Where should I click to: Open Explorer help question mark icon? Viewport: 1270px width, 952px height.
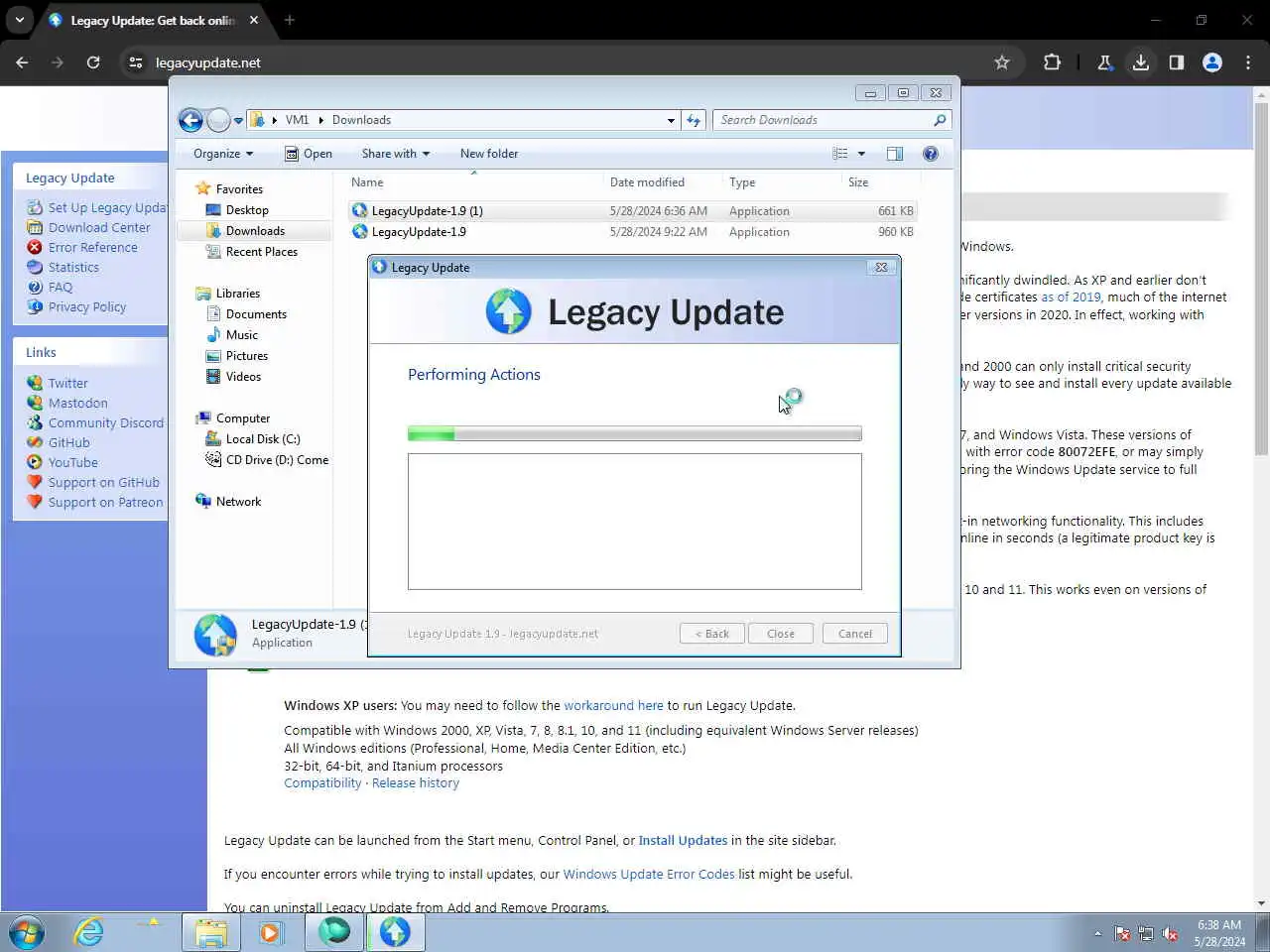click(x=931, y=154)
